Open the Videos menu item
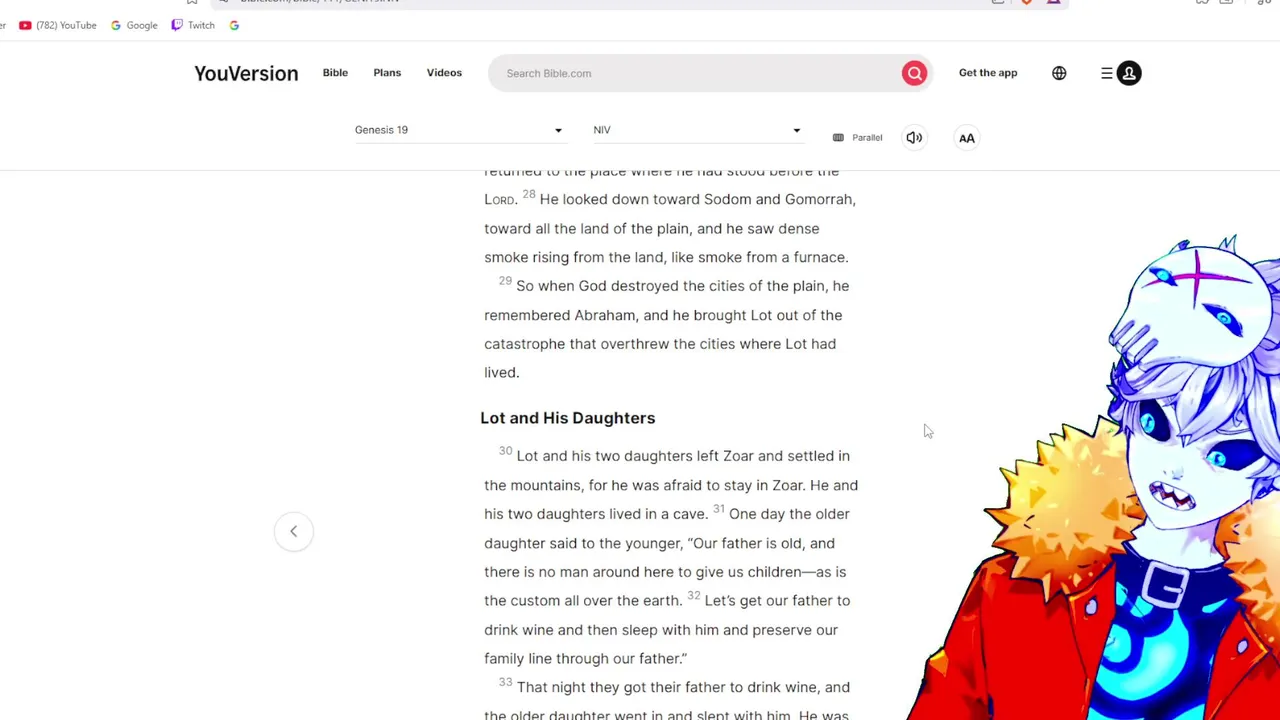The height and width of the screenshot is (720, 1280). (x=444, y=73)
